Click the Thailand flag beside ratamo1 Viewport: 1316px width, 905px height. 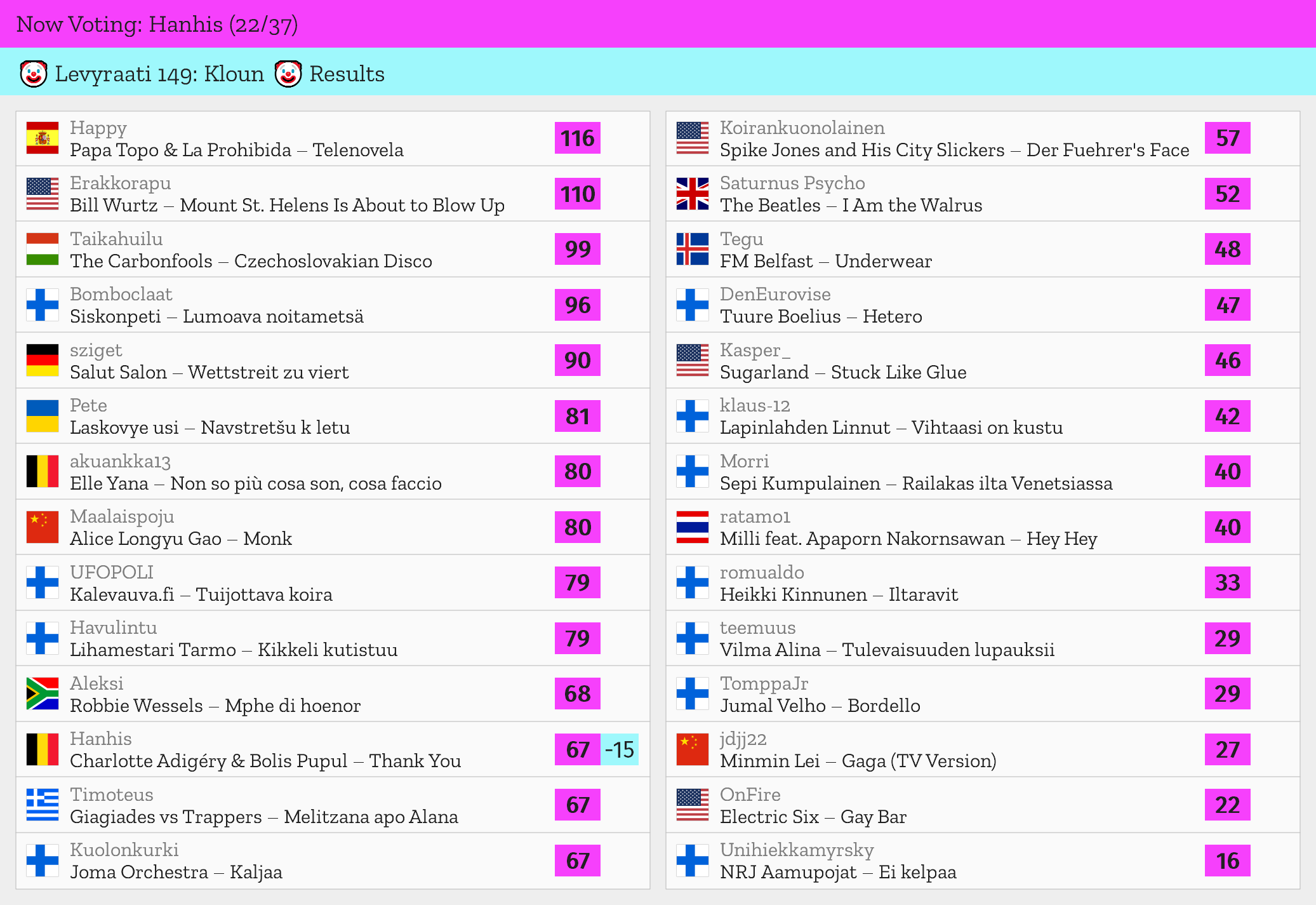pyautogui.click(x=692, y=527)
